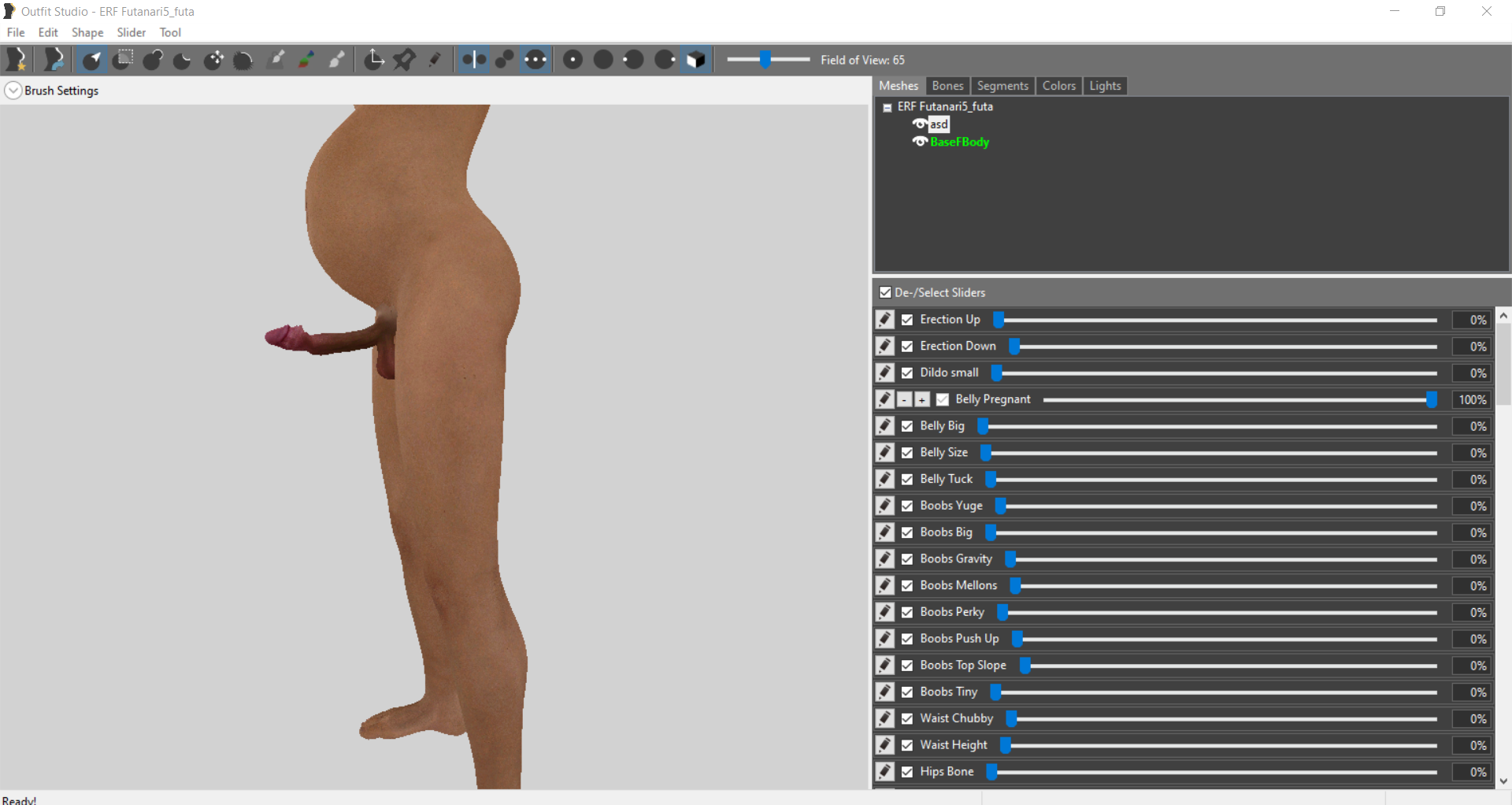Image resolution: width=1512 pixels, height=805 pixels.
Task: Activate the Pivot pin tool
Action: tap(404, 60)
